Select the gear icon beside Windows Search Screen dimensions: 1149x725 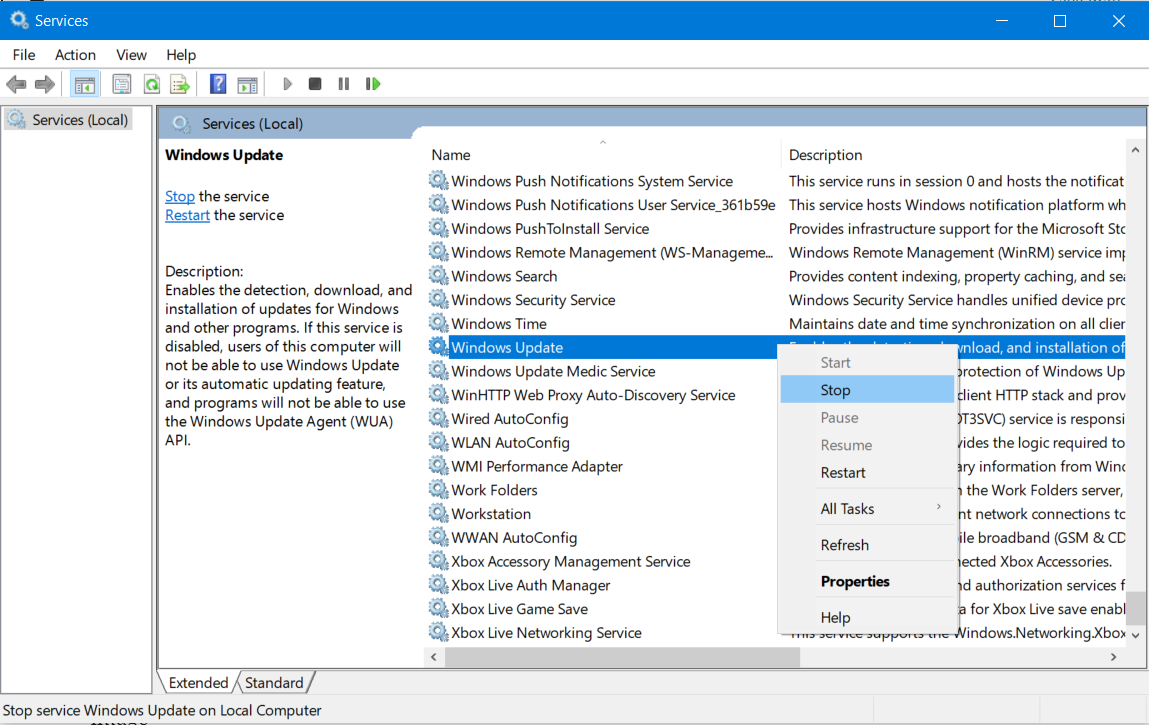[x=438, y=276]
